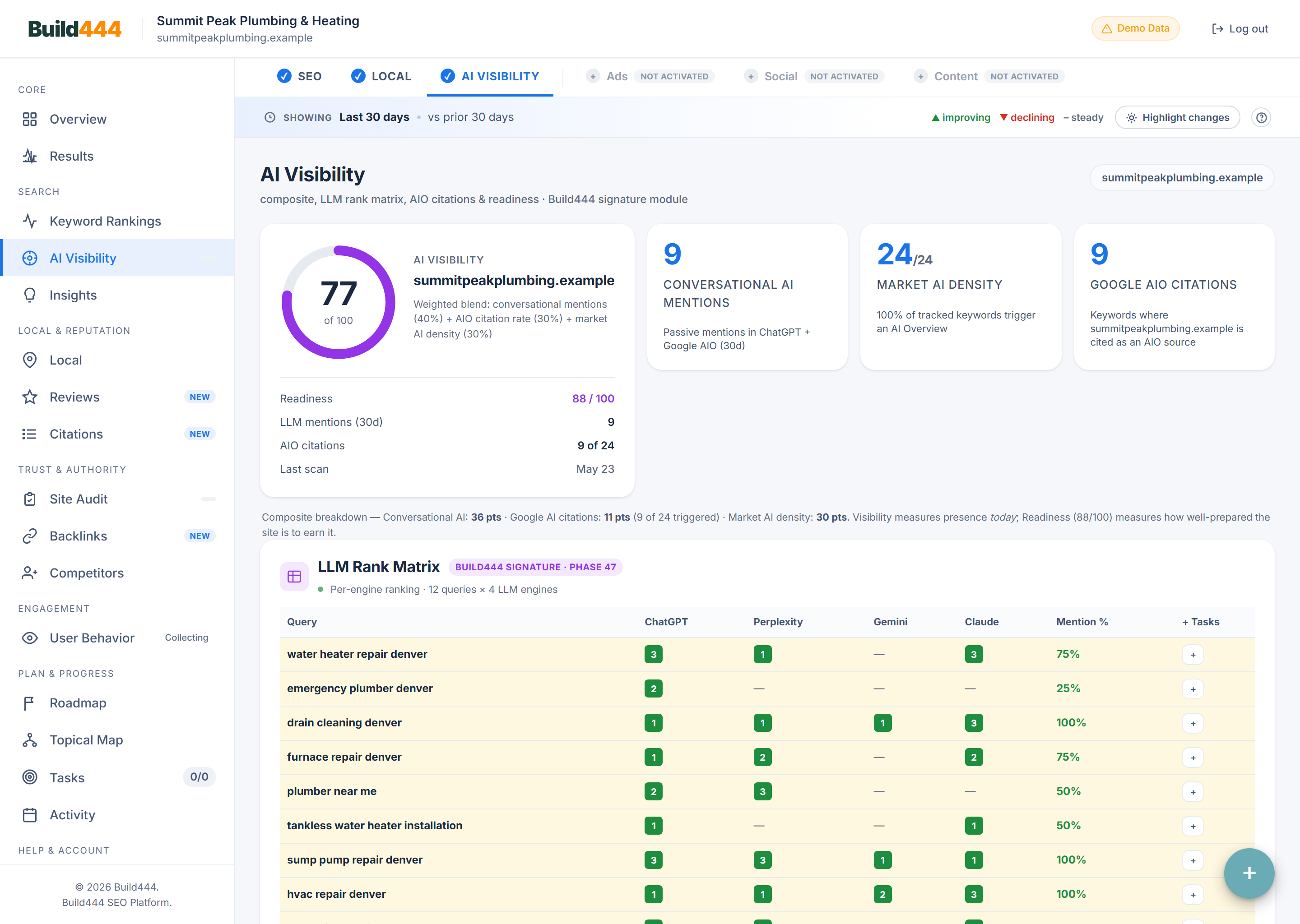Viewport: 1300px width, 924px height.
Task: Open the Social not activated tab
Action: 814,76
